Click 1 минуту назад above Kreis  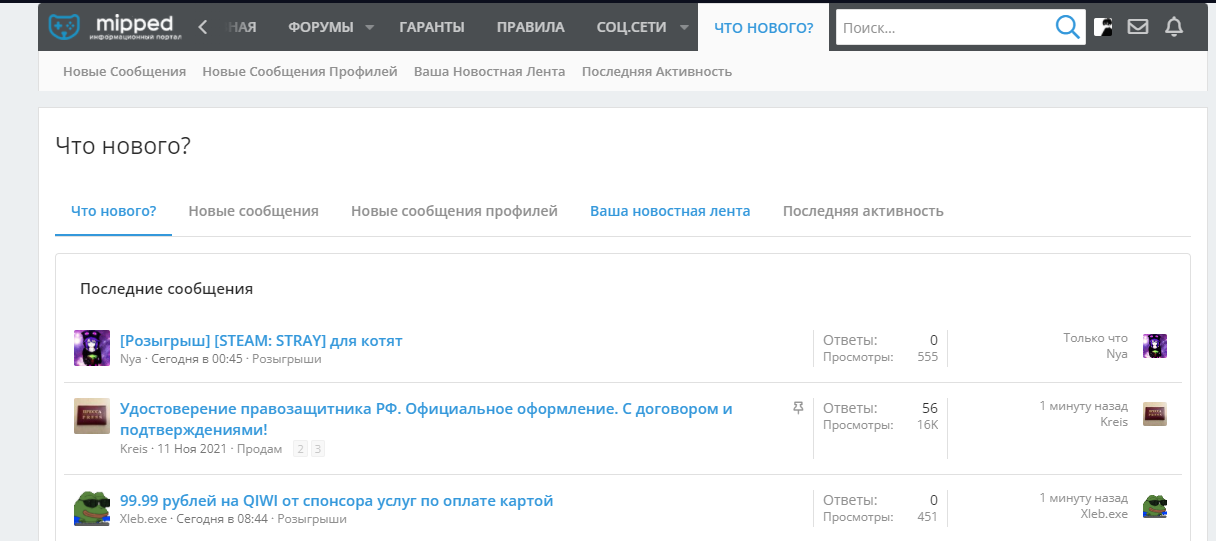click(x=1084, y=406)
